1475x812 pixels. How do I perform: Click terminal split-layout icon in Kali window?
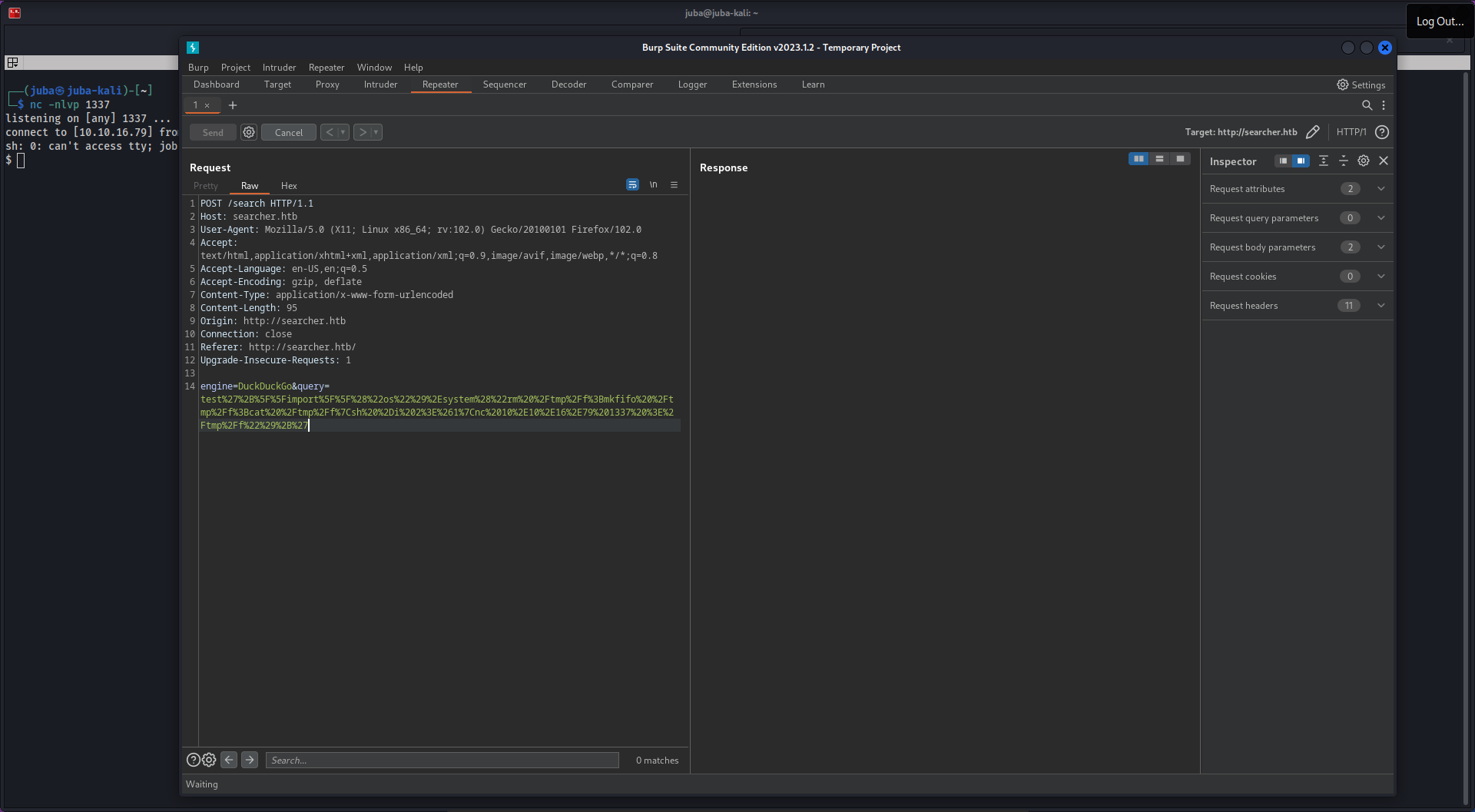[x=12, y=62]
